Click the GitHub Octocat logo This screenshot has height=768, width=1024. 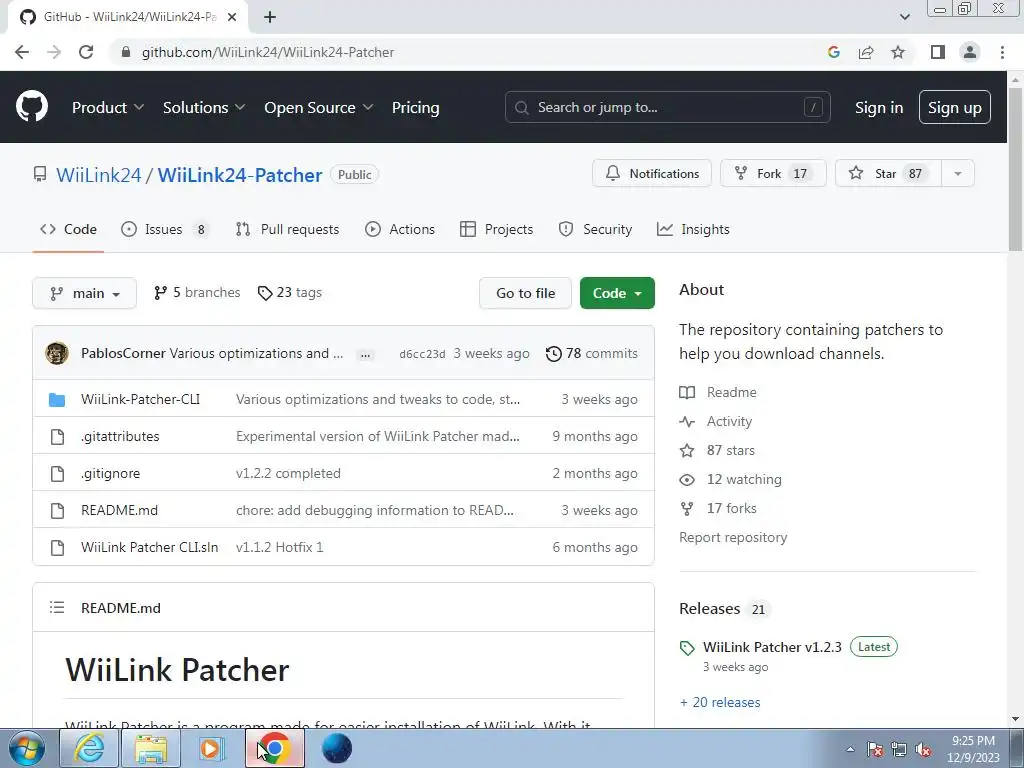tap(32, 107)
